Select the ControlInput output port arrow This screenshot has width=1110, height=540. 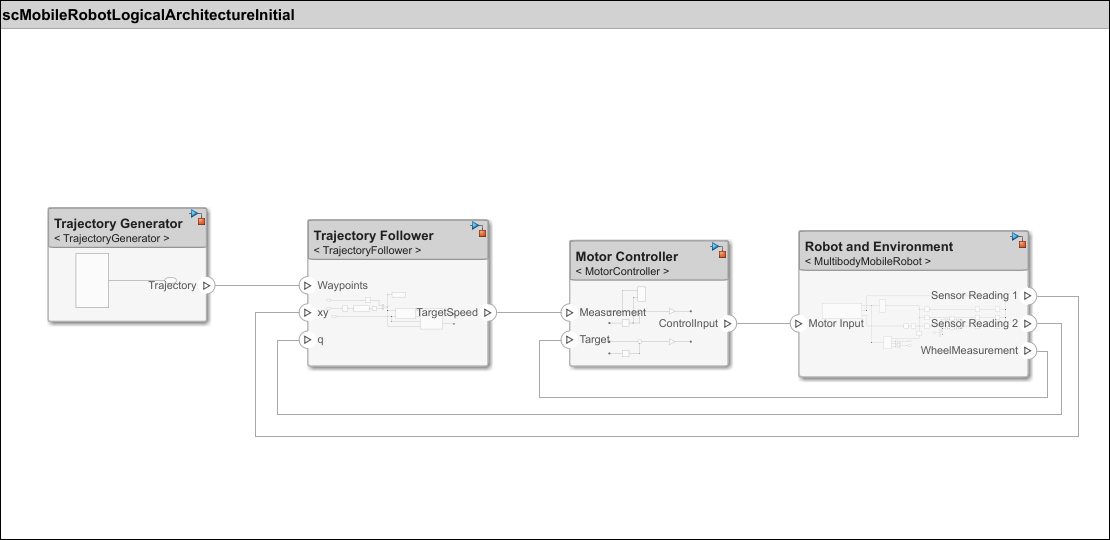click(x=728, y=323)
